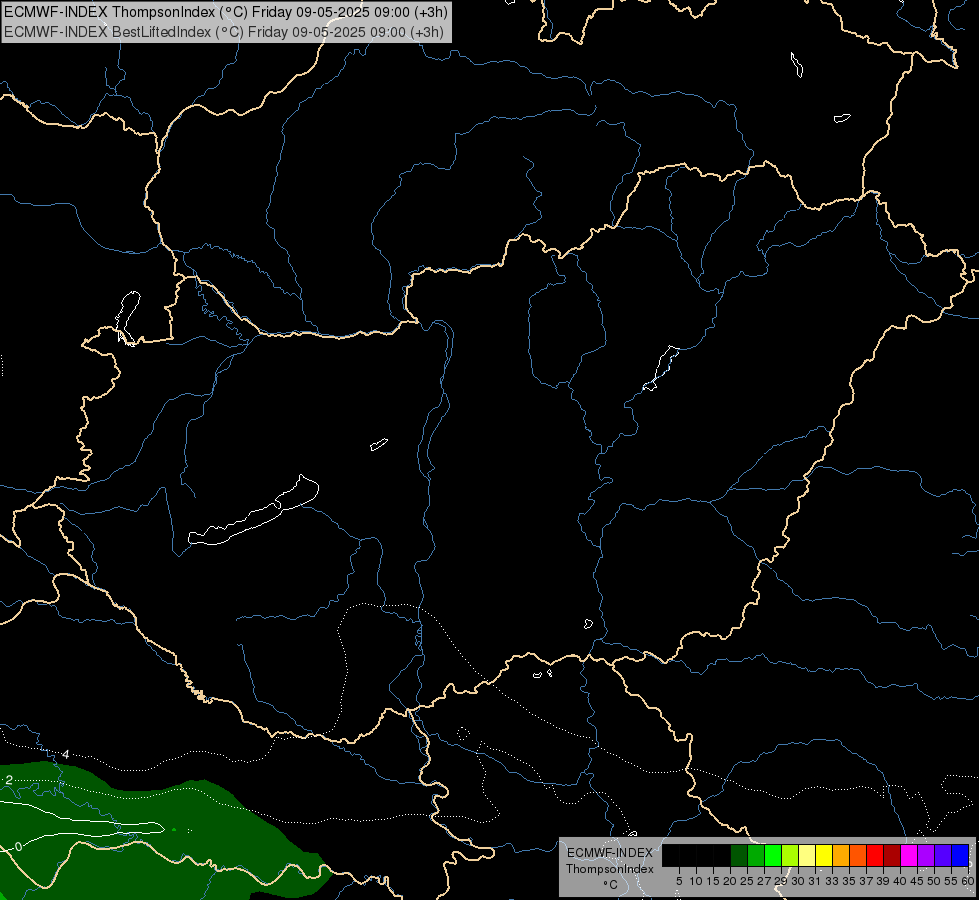Select the dark red 39–40 legend swatch
The height and width of the screenshot is (900, 979).
click(892, 855)
